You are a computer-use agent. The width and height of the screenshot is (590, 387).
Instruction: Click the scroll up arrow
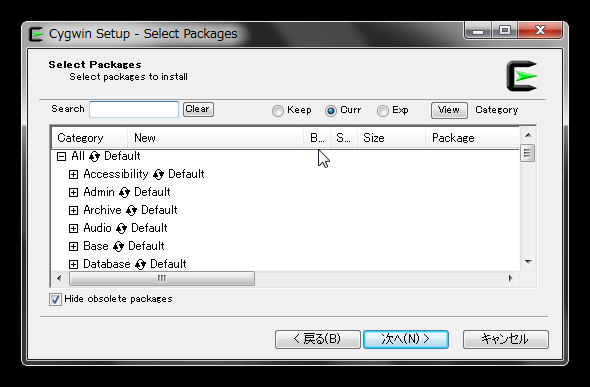point(528,135)
